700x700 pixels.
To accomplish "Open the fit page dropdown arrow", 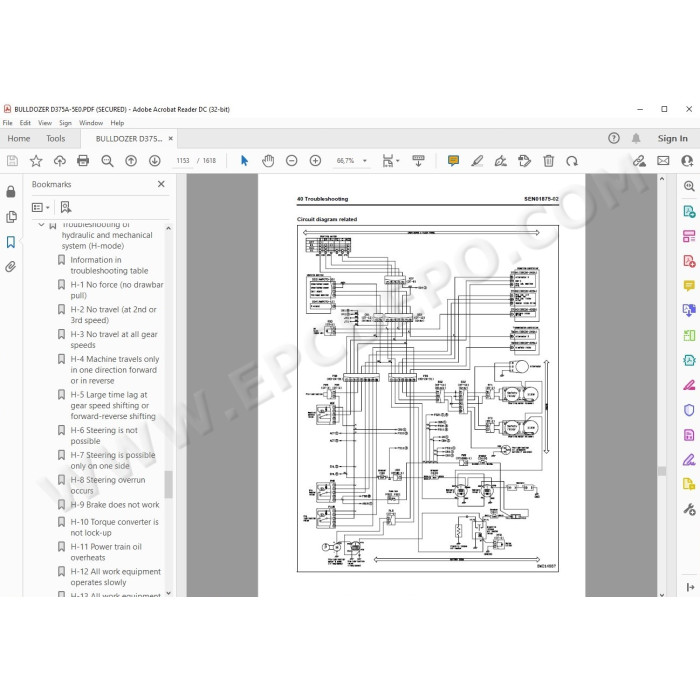I will pyautogui.click(x=398, y=161).
